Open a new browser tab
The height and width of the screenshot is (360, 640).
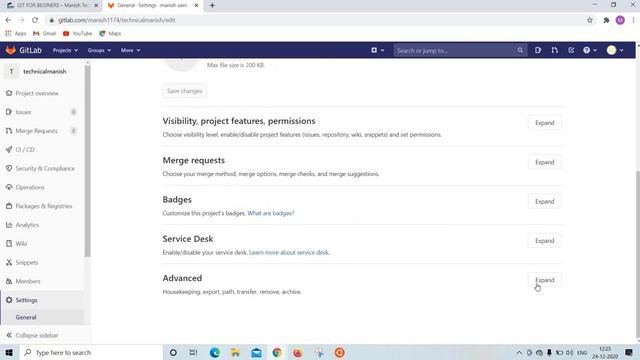coord(212,5)
